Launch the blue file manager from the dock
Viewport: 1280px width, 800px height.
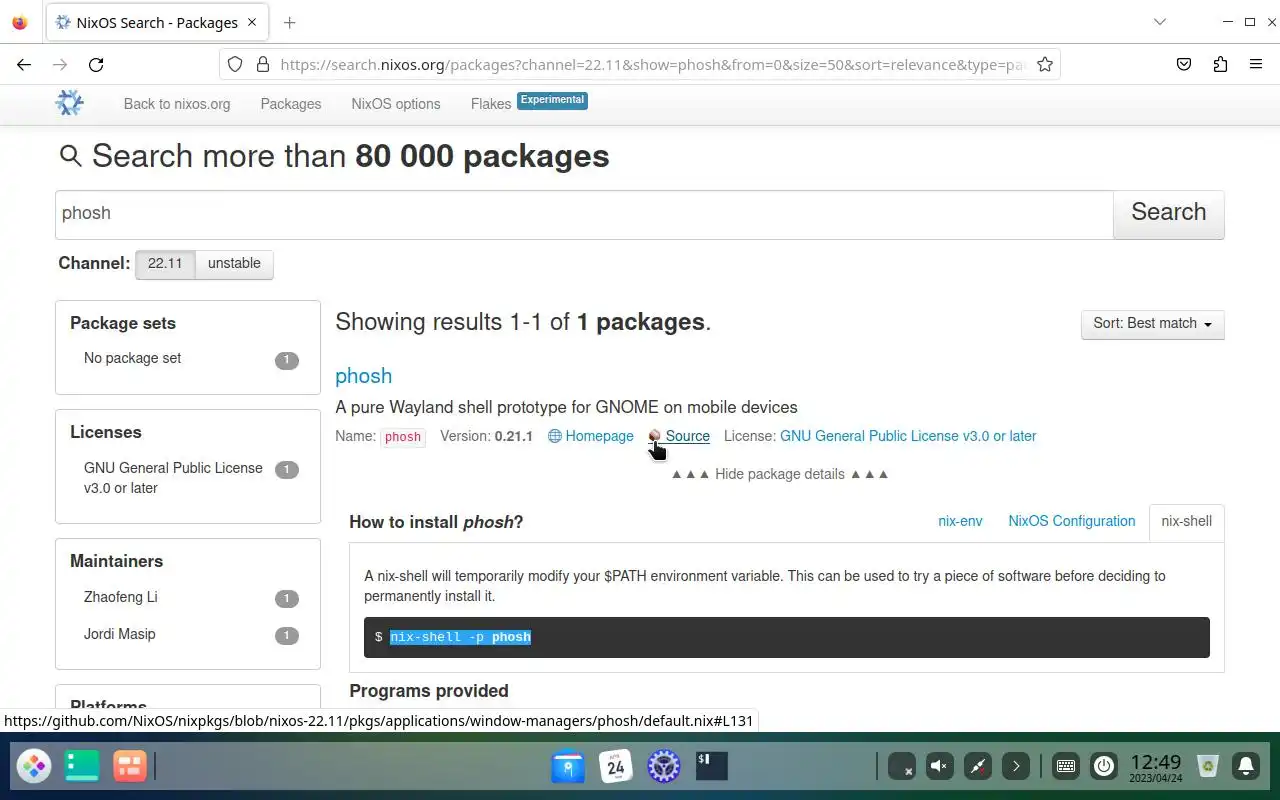[x=568, y=767]
